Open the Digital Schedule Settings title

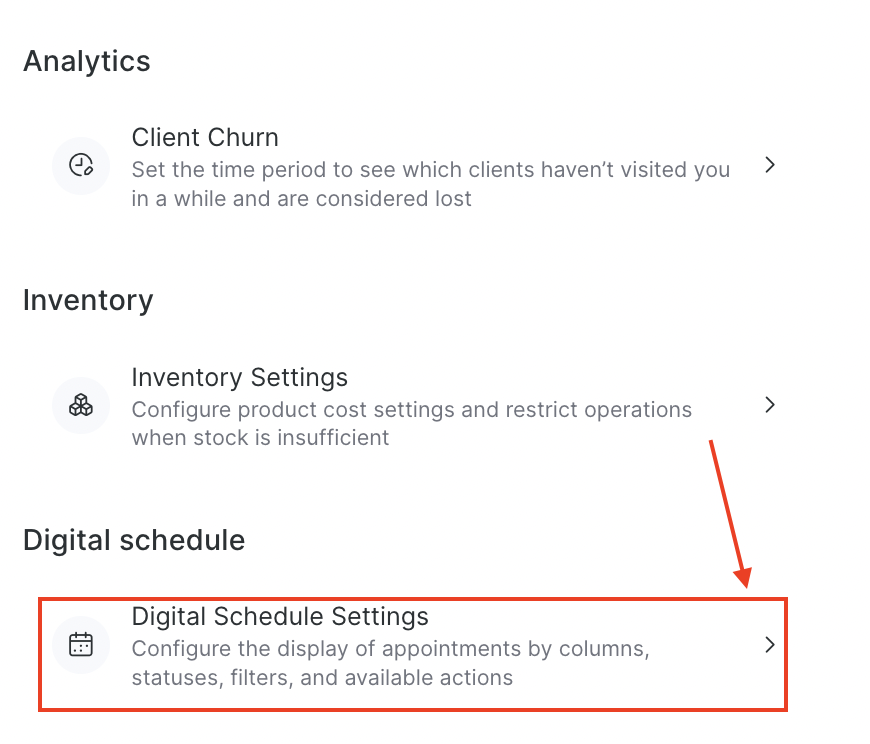point(280,616)
